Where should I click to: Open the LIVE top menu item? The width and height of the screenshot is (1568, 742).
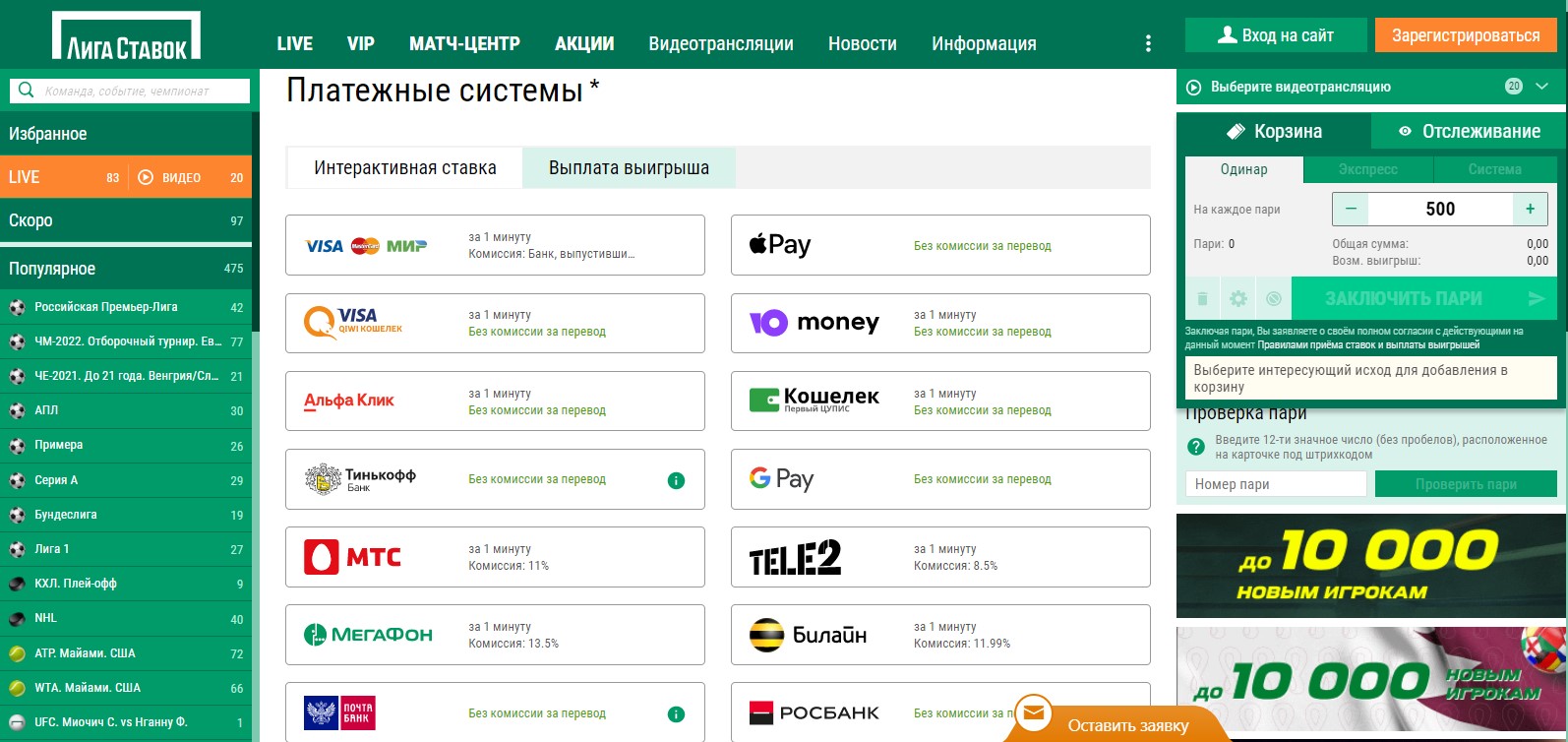click(x=294, y=43)
